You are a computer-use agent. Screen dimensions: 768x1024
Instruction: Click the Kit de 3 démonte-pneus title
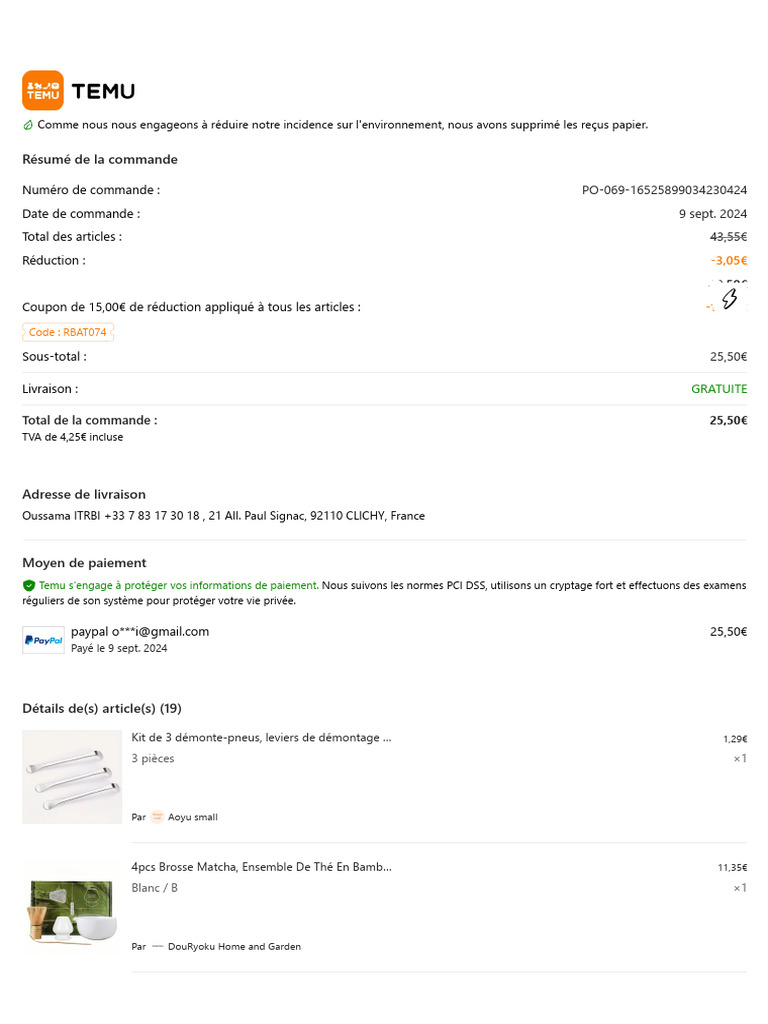coord(261,738)
